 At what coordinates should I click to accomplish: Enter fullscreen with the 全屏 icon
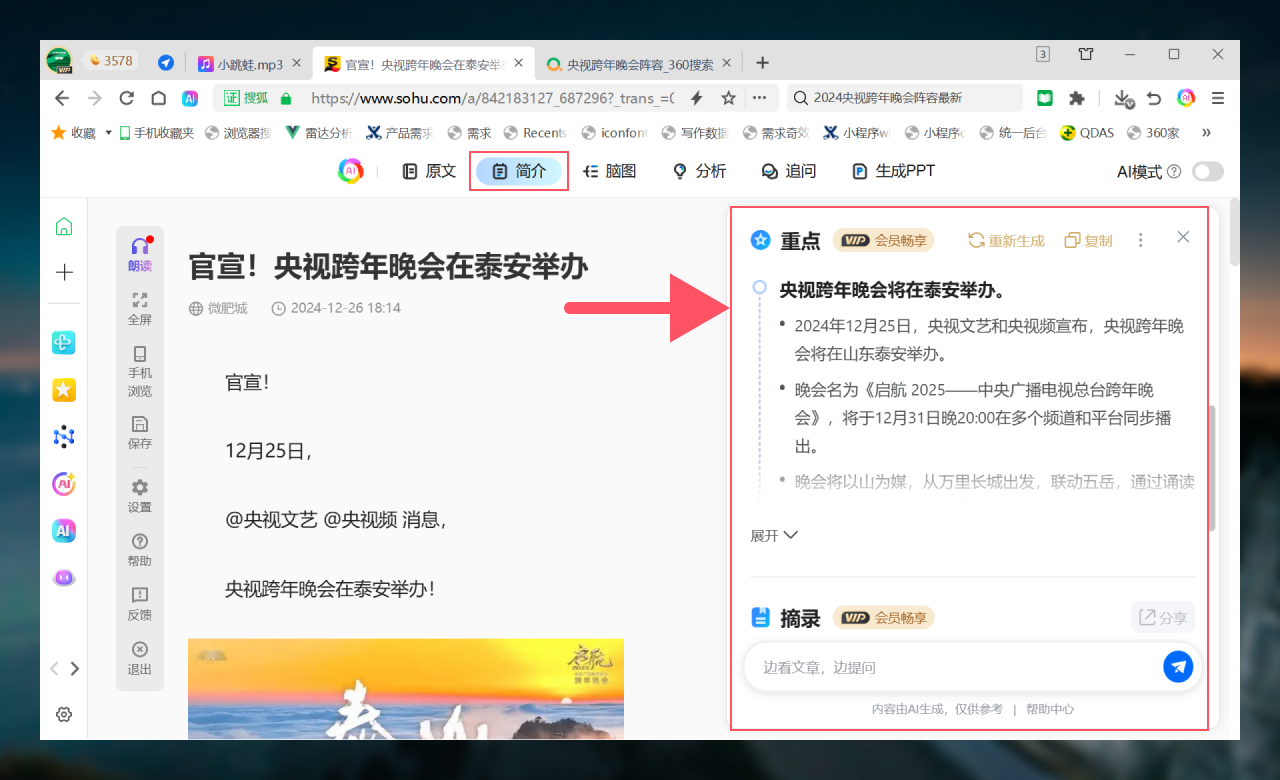(x=140, y=300)
